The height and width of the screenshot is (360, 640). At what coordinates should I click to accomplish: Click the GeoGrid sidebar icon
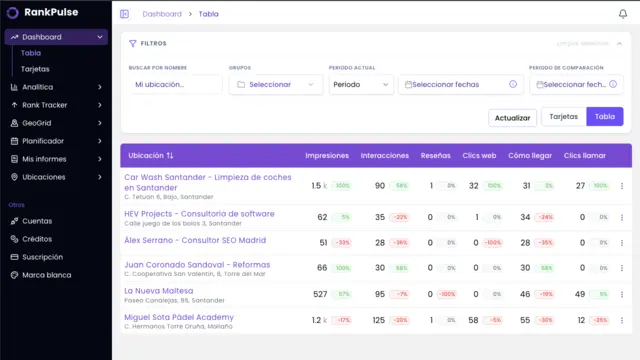(14, 123)
